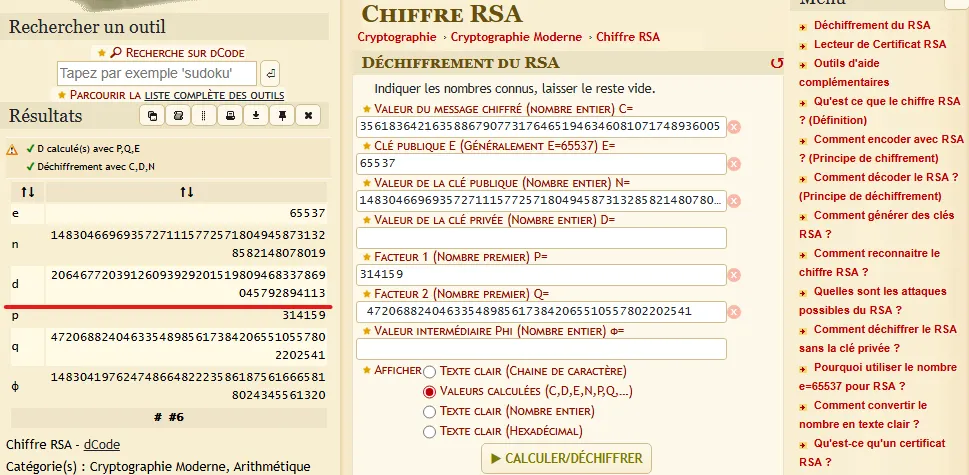Select the d value in results table
The image size is (969, 475).
pos(188,284)
